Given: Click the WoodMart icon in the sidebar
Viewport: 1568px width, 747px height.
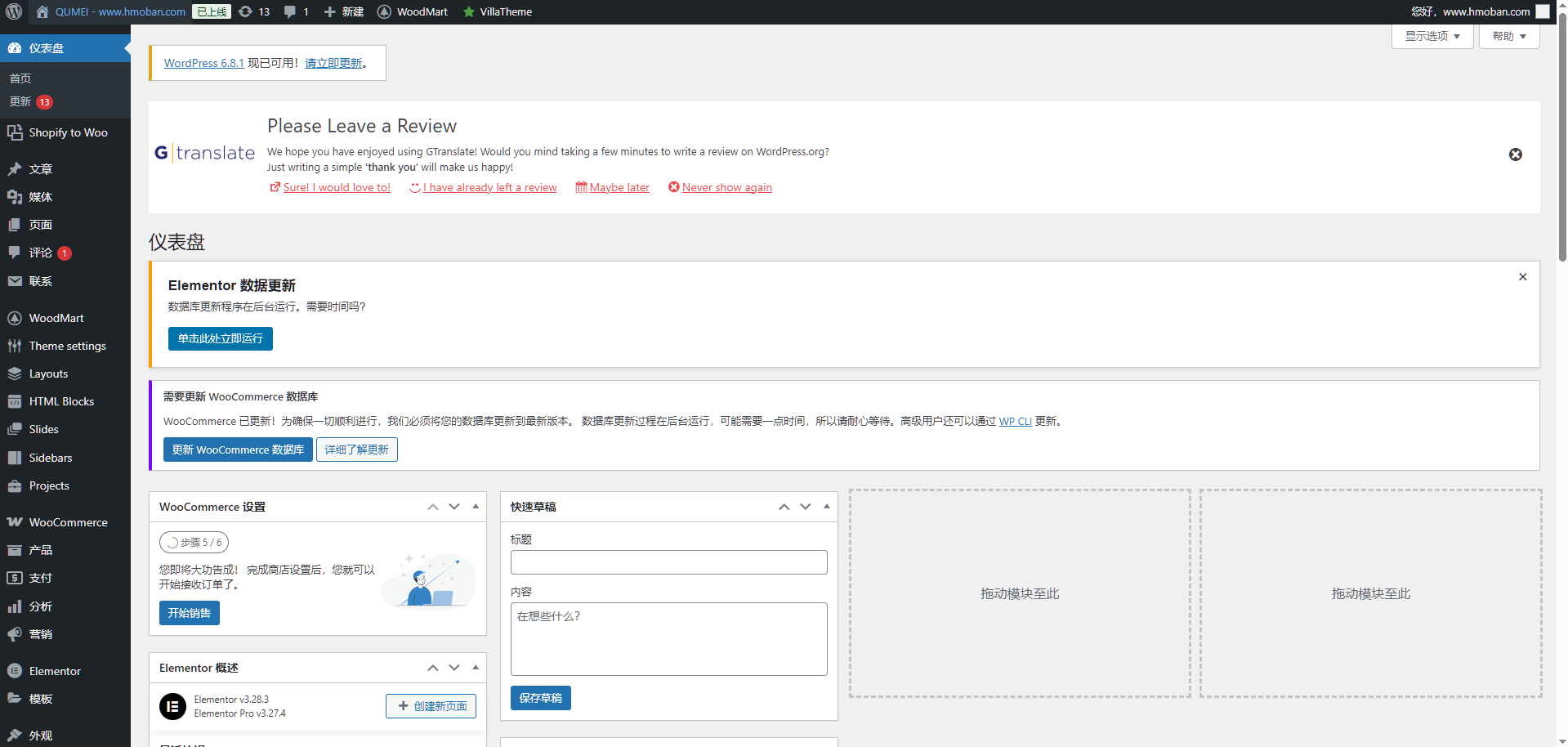Looking at the screenshot, I should coord(15,318).
